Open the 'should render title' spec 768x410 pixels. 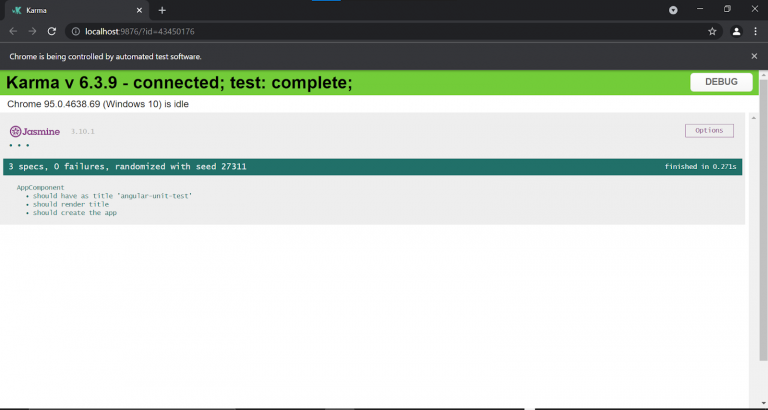[x=71, y=204]
